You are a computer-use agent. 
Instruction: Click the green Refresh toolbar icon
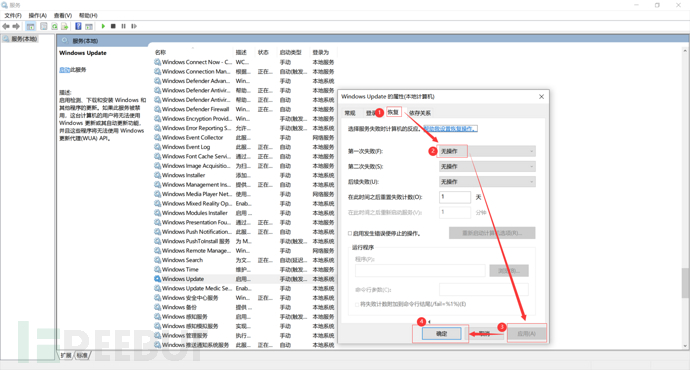[x=54, y=26]
